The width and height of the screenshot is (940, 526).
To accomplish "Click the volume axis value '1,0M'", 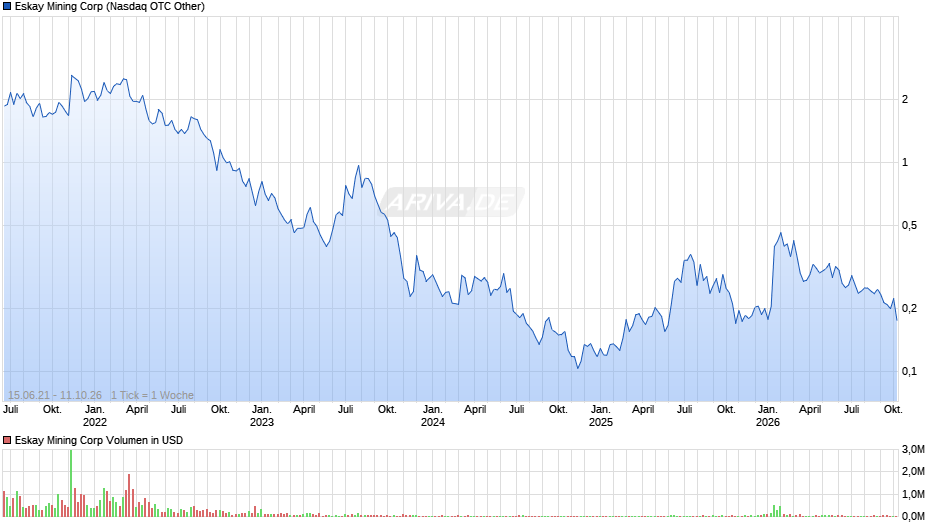I will [913, 494].
